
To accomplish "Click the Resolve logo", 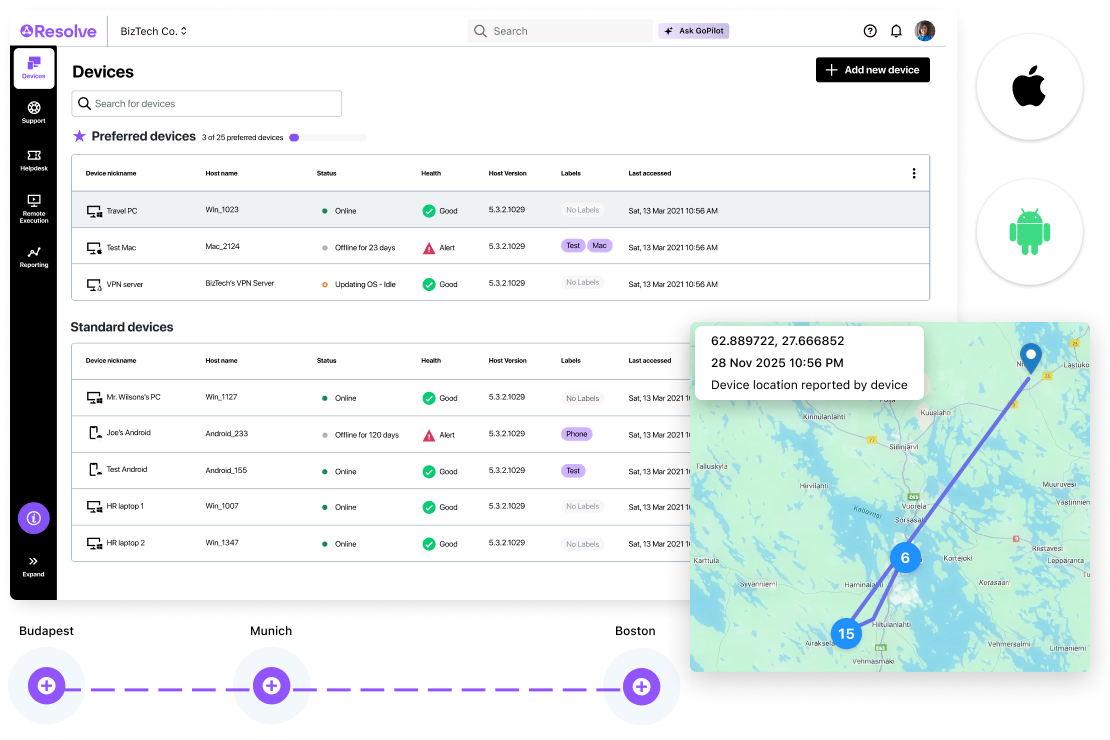I will 57,30.
